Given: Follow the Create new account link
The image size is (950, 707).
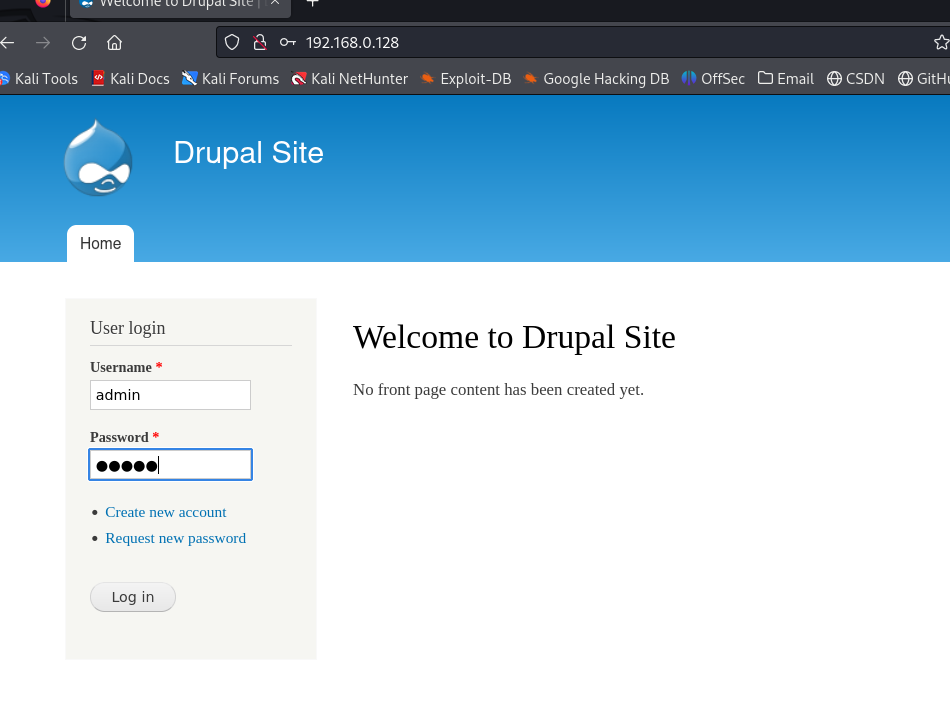Looking at the screenshot, I should [165, 513].
